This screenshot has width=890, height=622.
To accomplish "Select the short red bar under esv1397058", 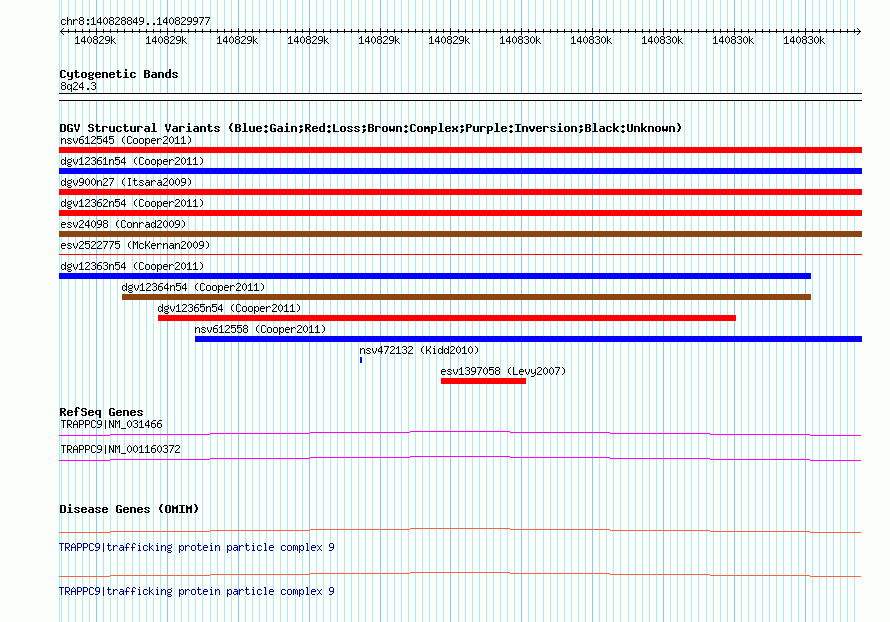I will (484, 381).
